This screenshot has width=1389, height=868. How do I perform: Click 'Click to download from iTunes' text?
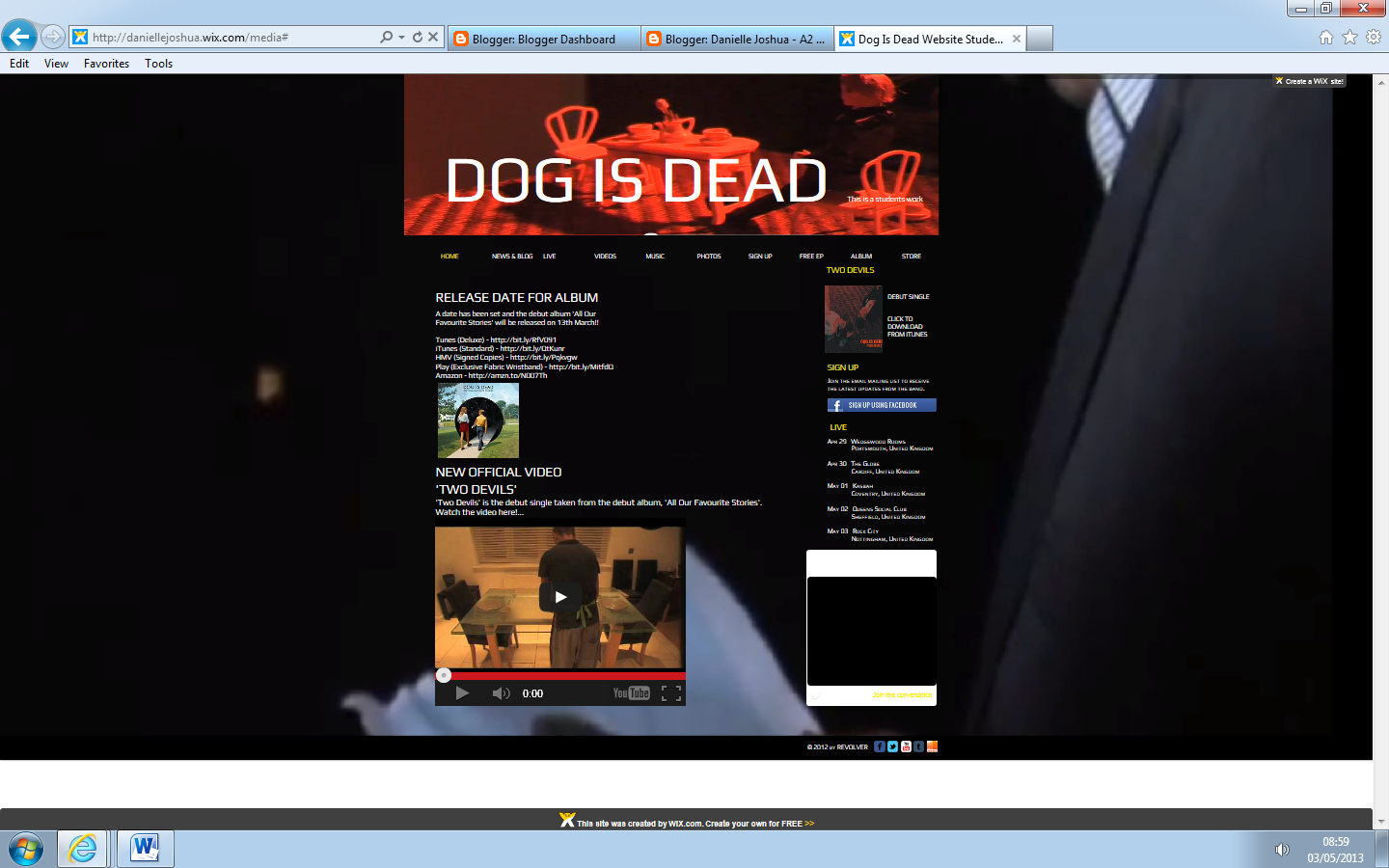pos(907,327)
